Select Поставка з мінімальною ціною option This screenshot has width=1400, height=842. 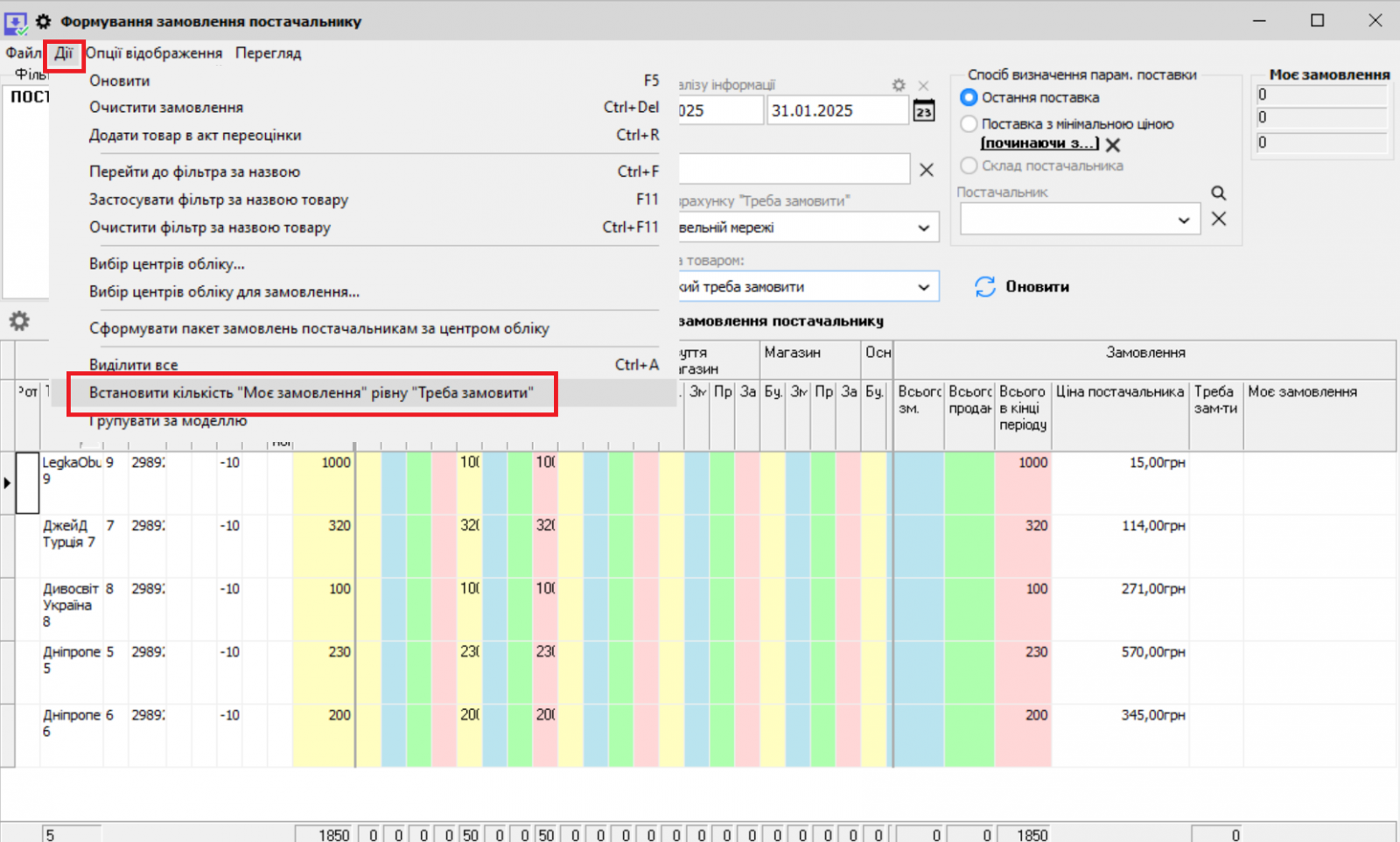point(969,123)
